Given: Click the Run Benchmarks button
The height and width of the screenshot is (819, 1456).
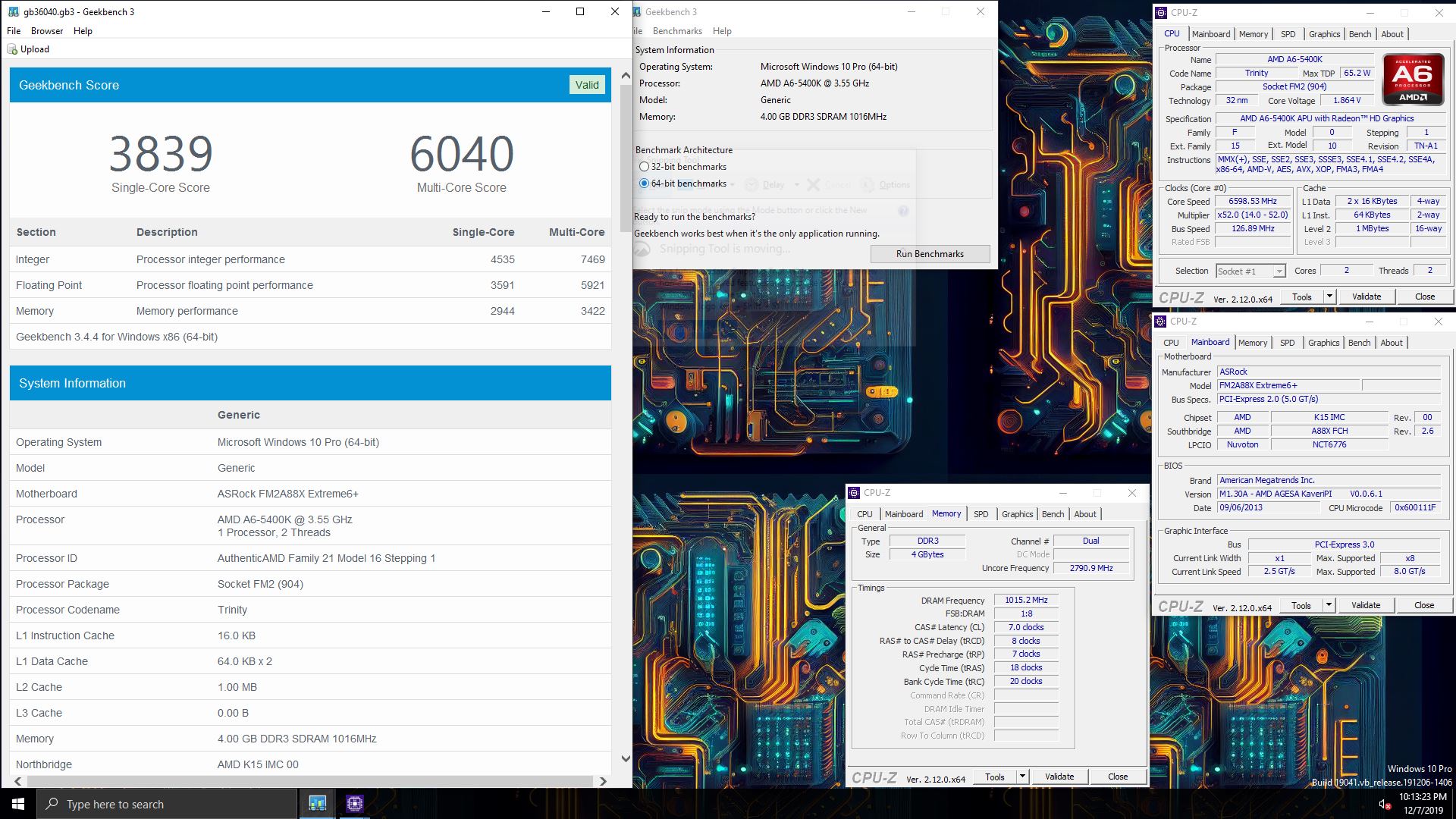Looking at the screenshot, I should (x=930, y=254).
